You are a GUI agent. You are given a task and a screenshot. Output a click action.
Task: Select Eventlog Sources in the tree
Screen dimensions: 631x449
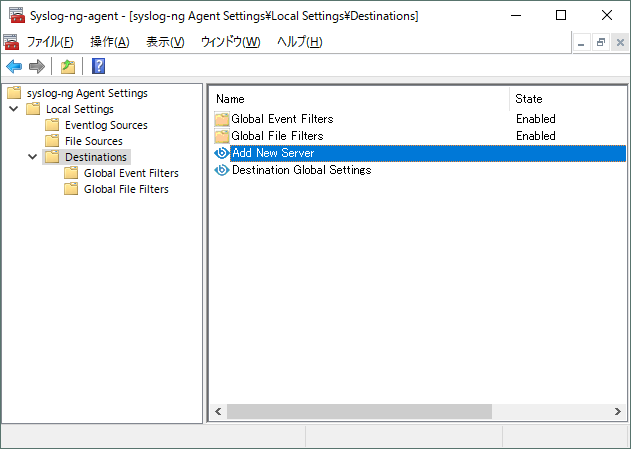point(106,125)
